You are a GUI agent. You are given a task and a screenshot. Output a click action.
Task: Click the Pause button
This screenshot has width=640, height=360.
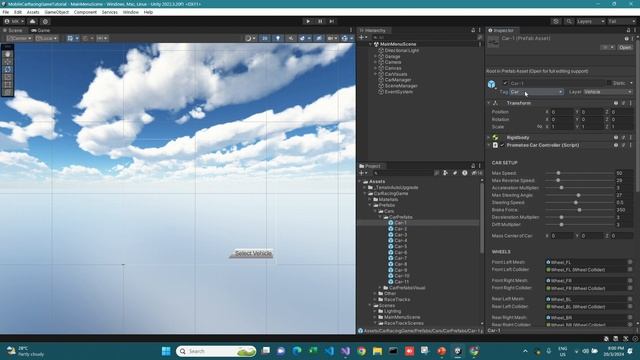pos(320,21)
